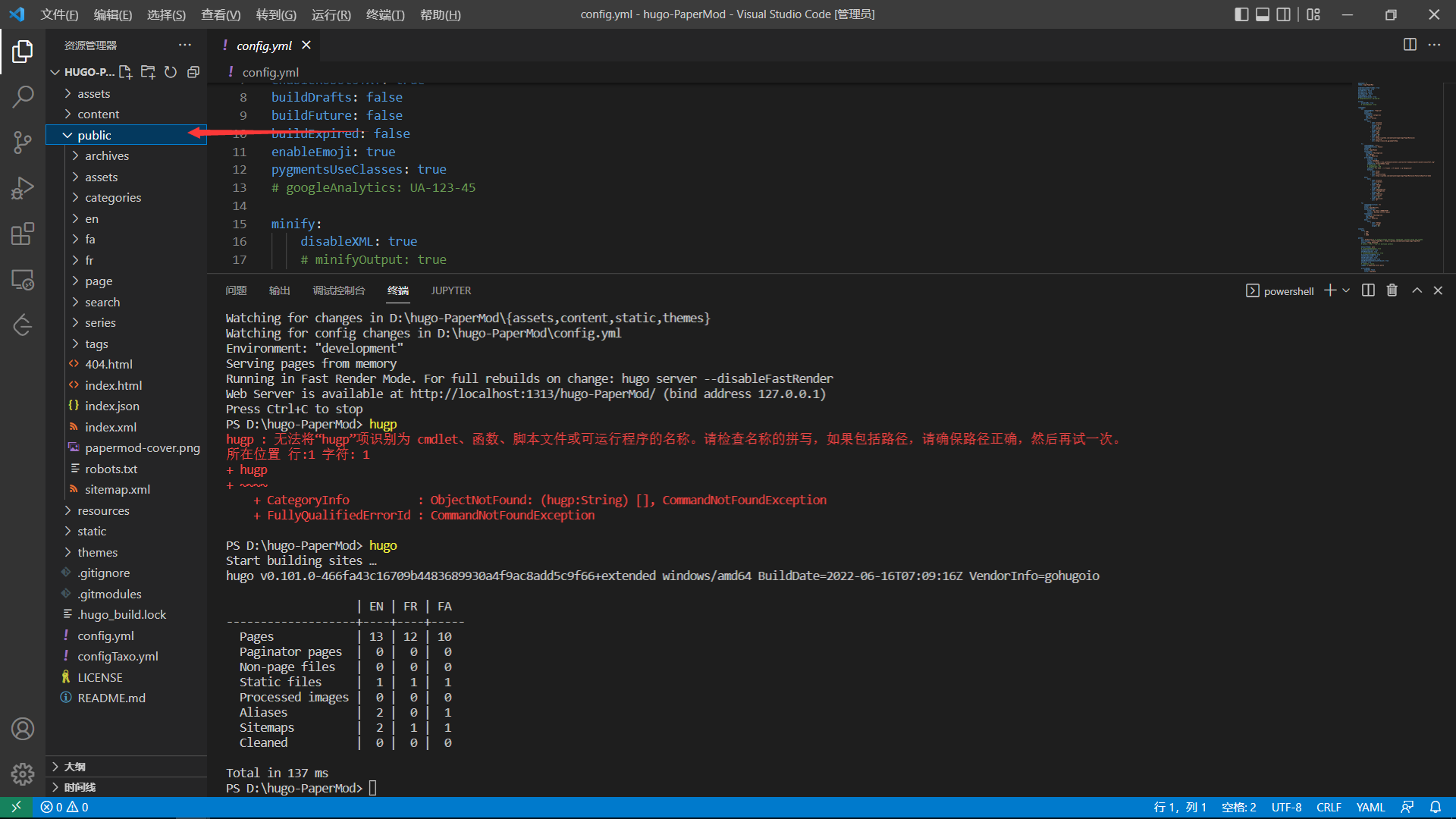Open the new terminal launch profile dropdown
Image resolution: width=1456 pixels, height=819 pixels.
click(x=1346, y=290)
